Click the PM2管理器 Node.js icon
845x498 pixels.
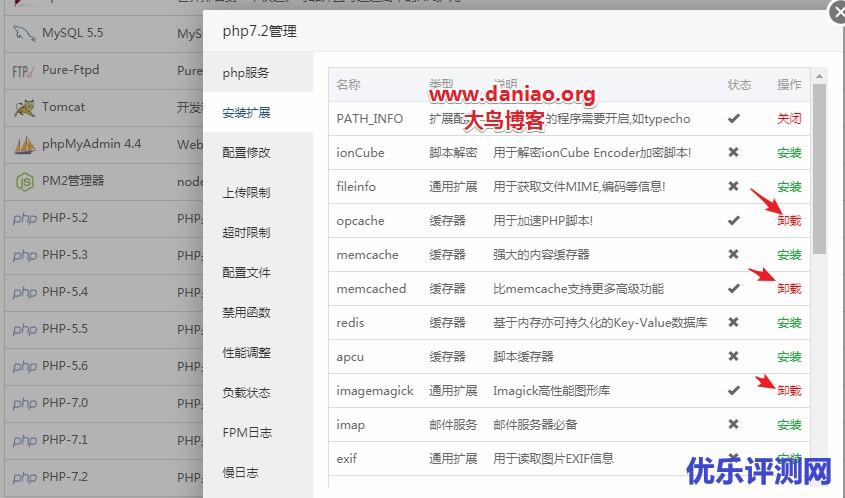click(x=24, y=182)
